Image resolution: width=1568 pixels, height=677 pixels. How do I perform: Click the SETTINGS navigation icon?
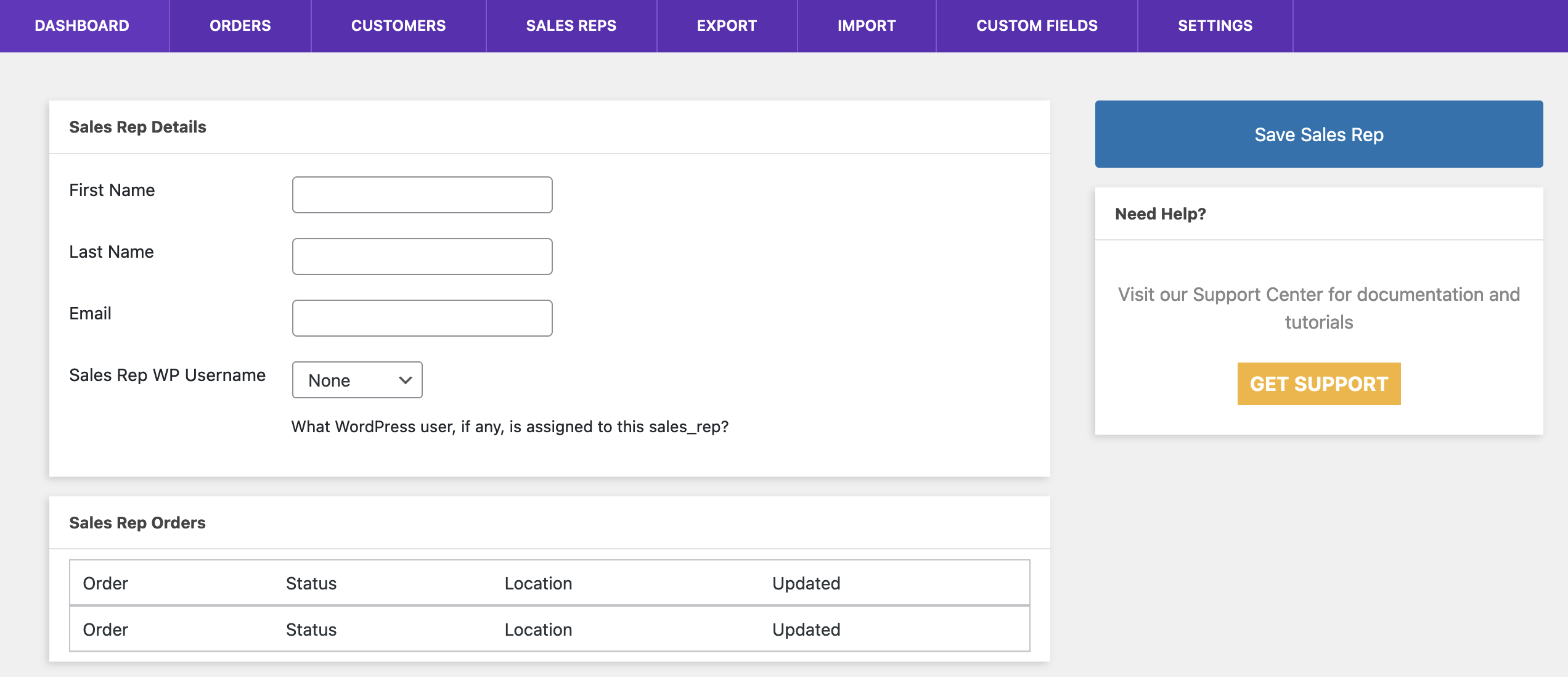tap(1215, 26)
